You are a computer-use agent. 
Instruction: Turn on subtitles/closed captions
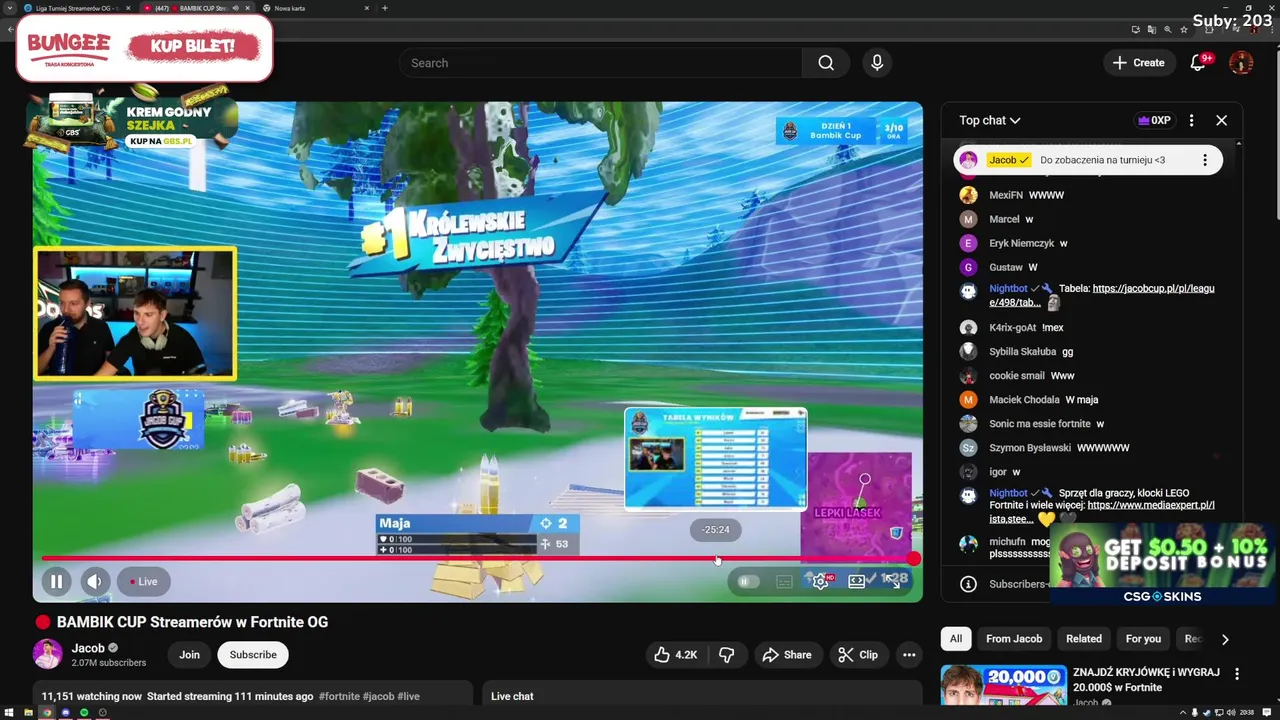coord(784,581)
